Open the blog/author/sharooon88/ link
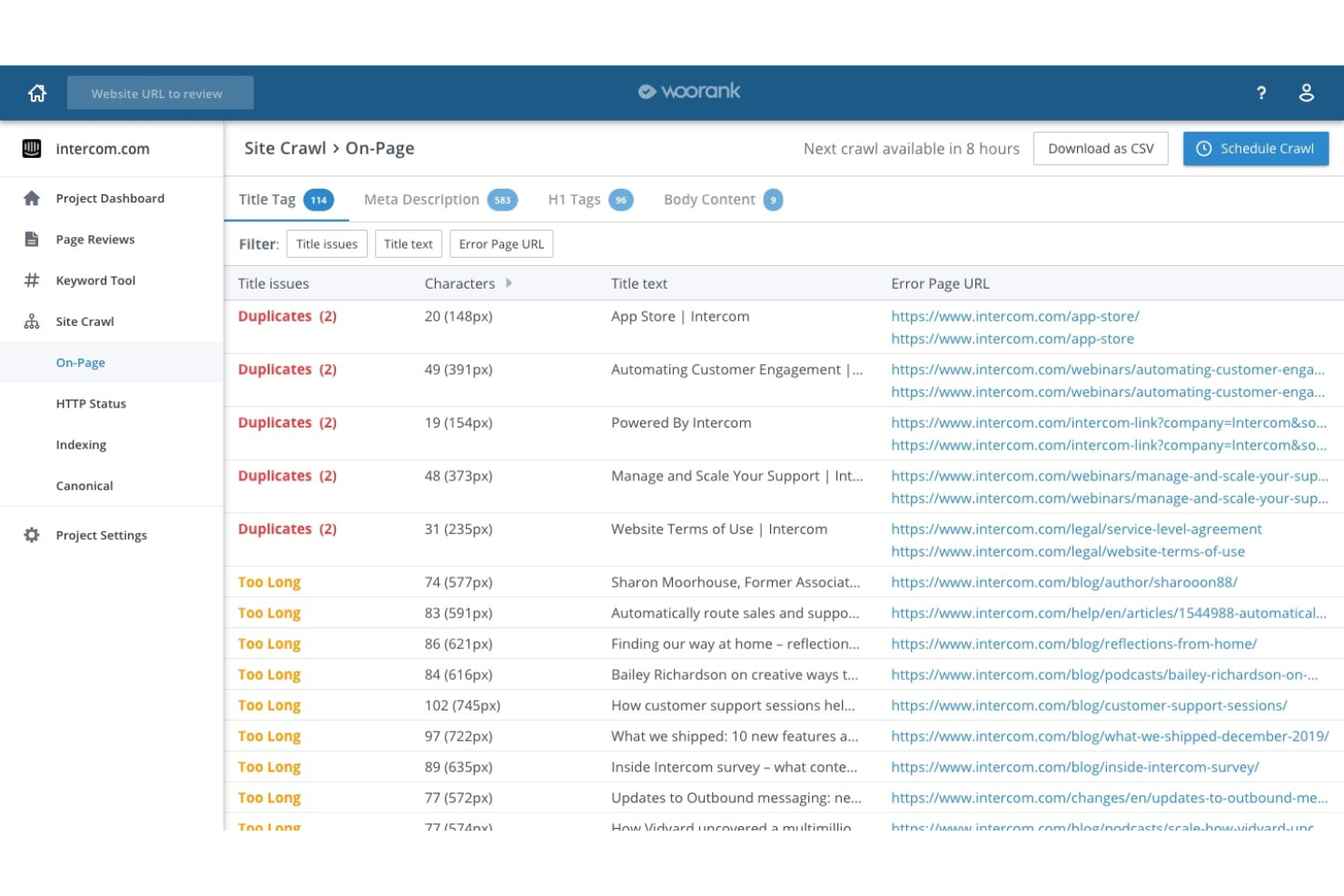This screenshot has height=896, width=1344. point(1064,583)
